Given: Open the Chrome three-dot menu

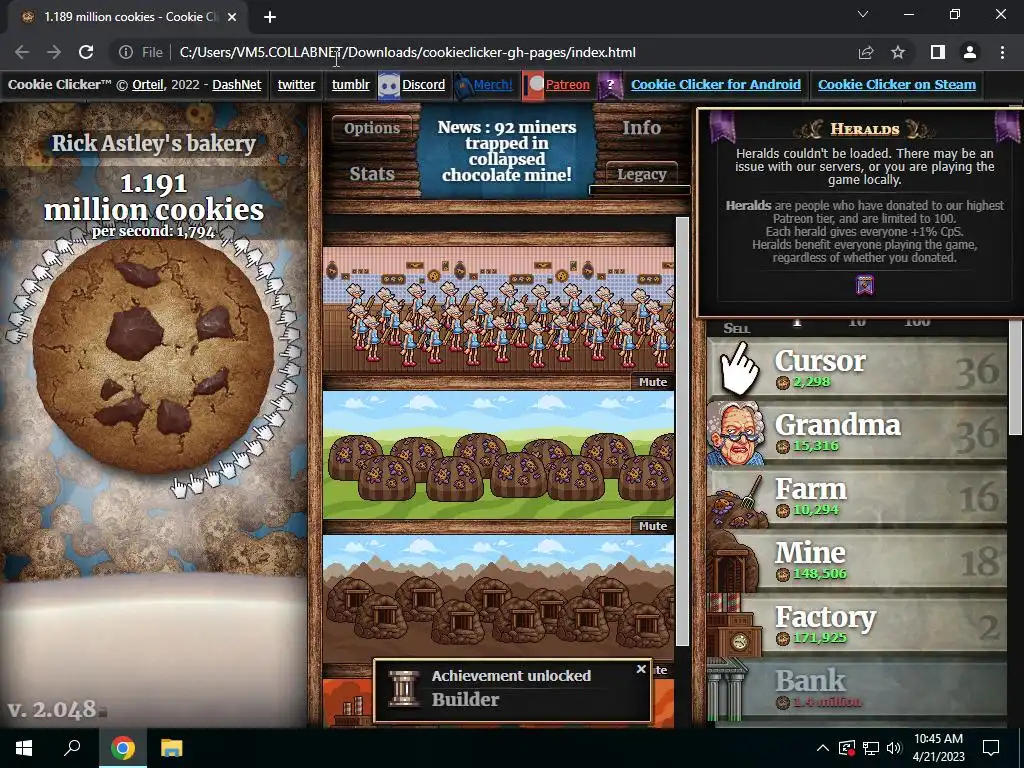Looking at the screenshot, I should 1002,52.
